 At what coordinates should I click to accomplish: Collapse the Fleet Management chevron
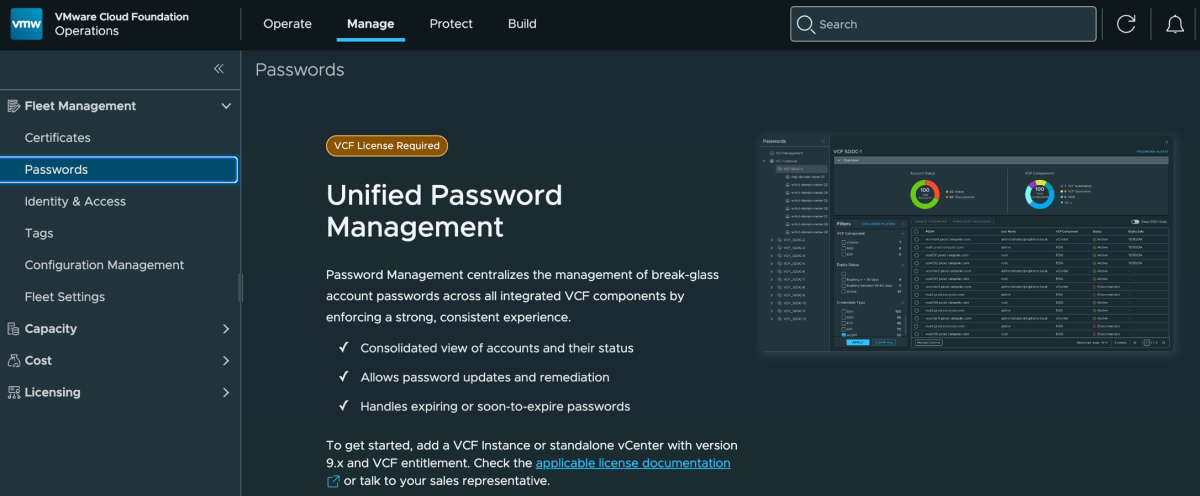tap(226, 106)
